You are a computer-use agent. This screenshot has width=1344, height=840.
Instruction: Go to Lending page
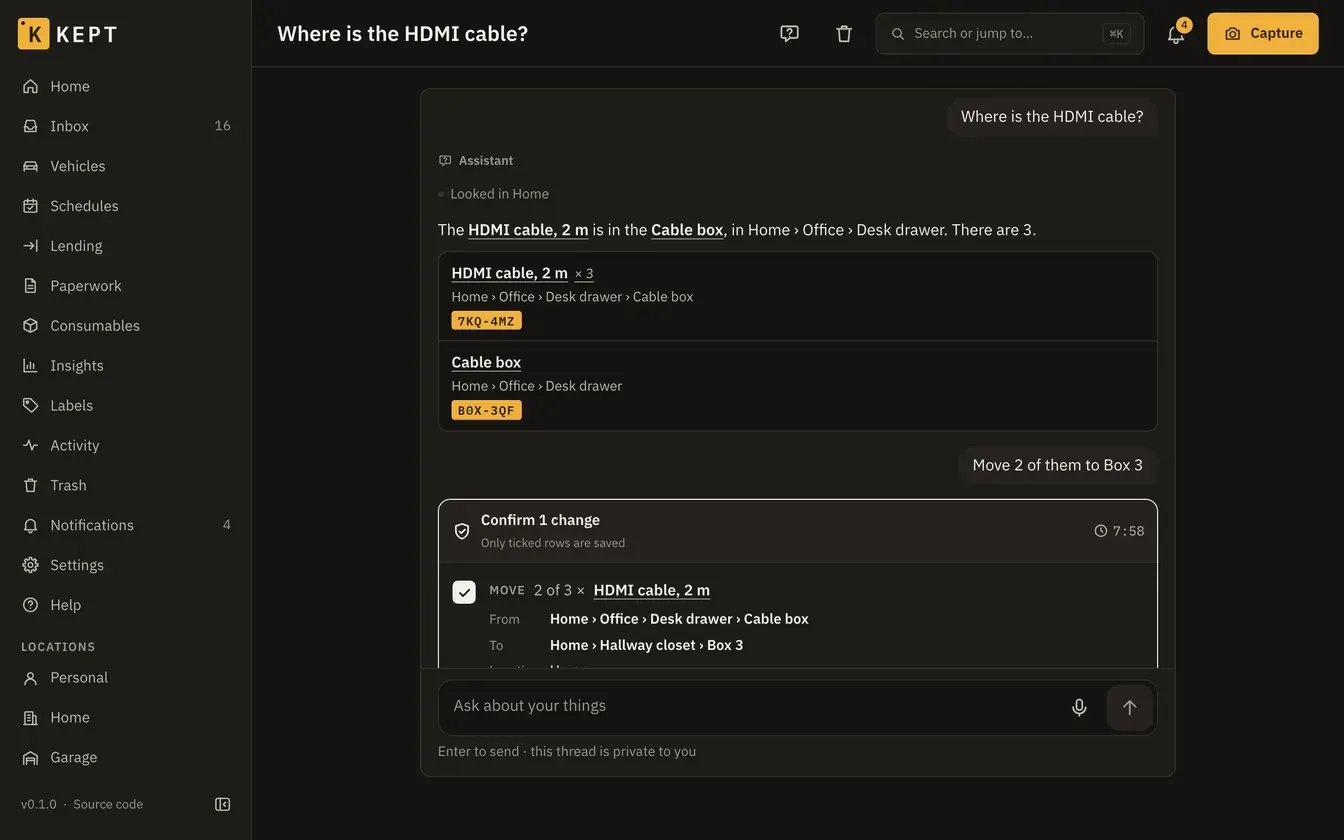(126, 246)
